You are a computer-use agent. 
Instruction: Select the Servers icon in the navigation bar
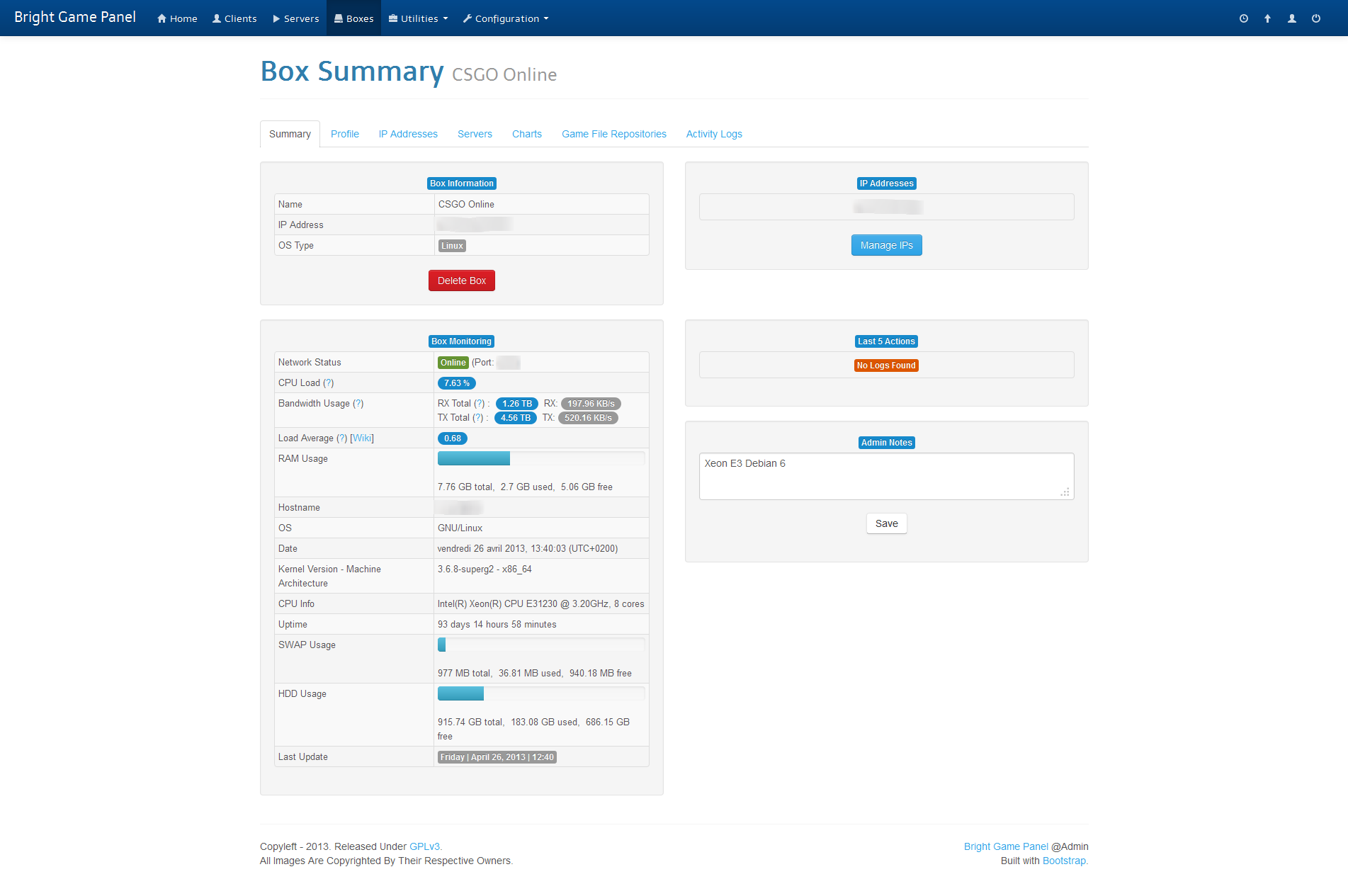[x=276, y=18]
